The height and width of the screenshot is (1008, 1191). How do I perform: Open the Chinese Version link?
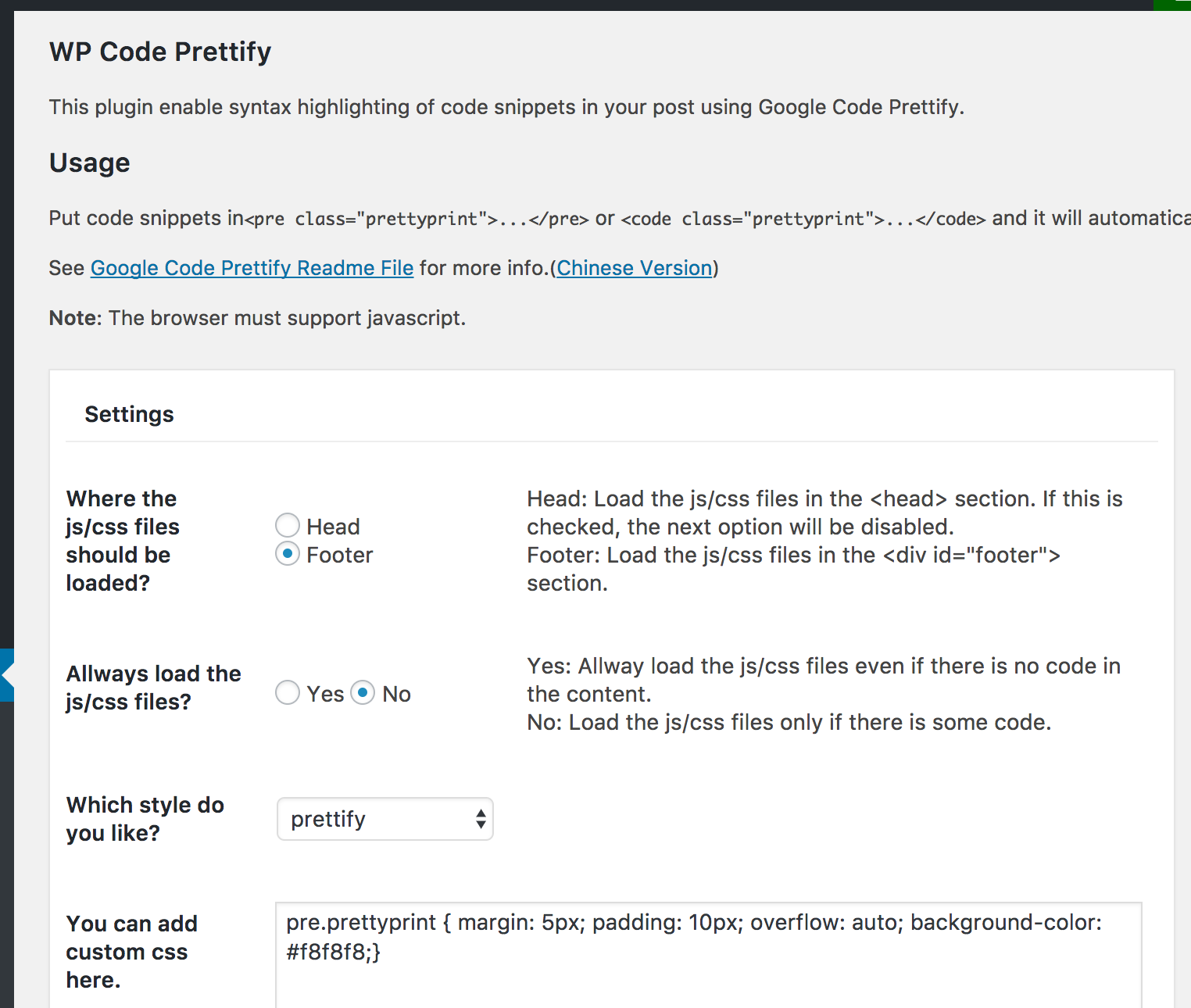pos(635,268)
